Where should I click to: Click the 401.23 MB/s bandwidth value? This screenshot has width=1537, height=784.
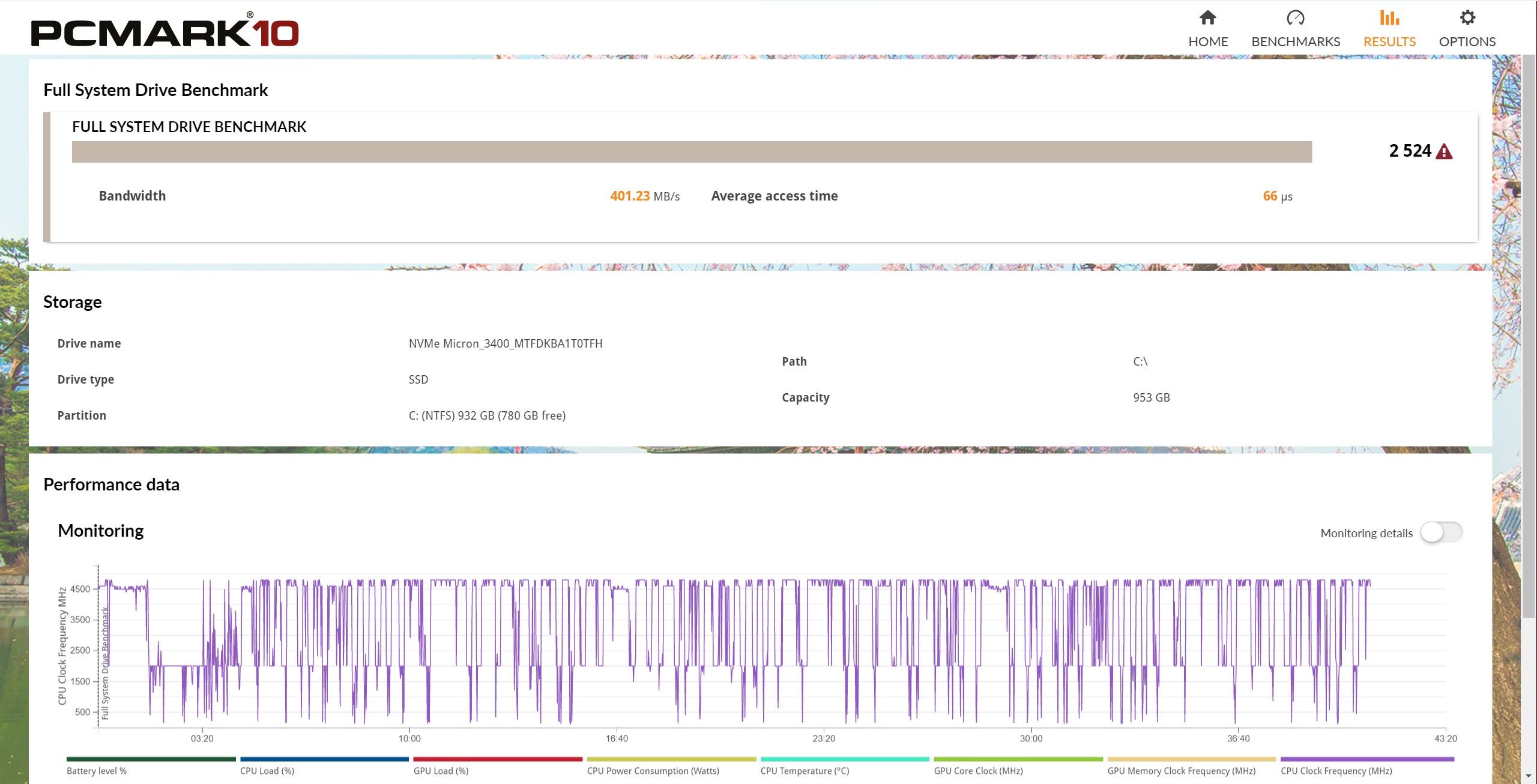pyautogui.click(x=645, y=196)
